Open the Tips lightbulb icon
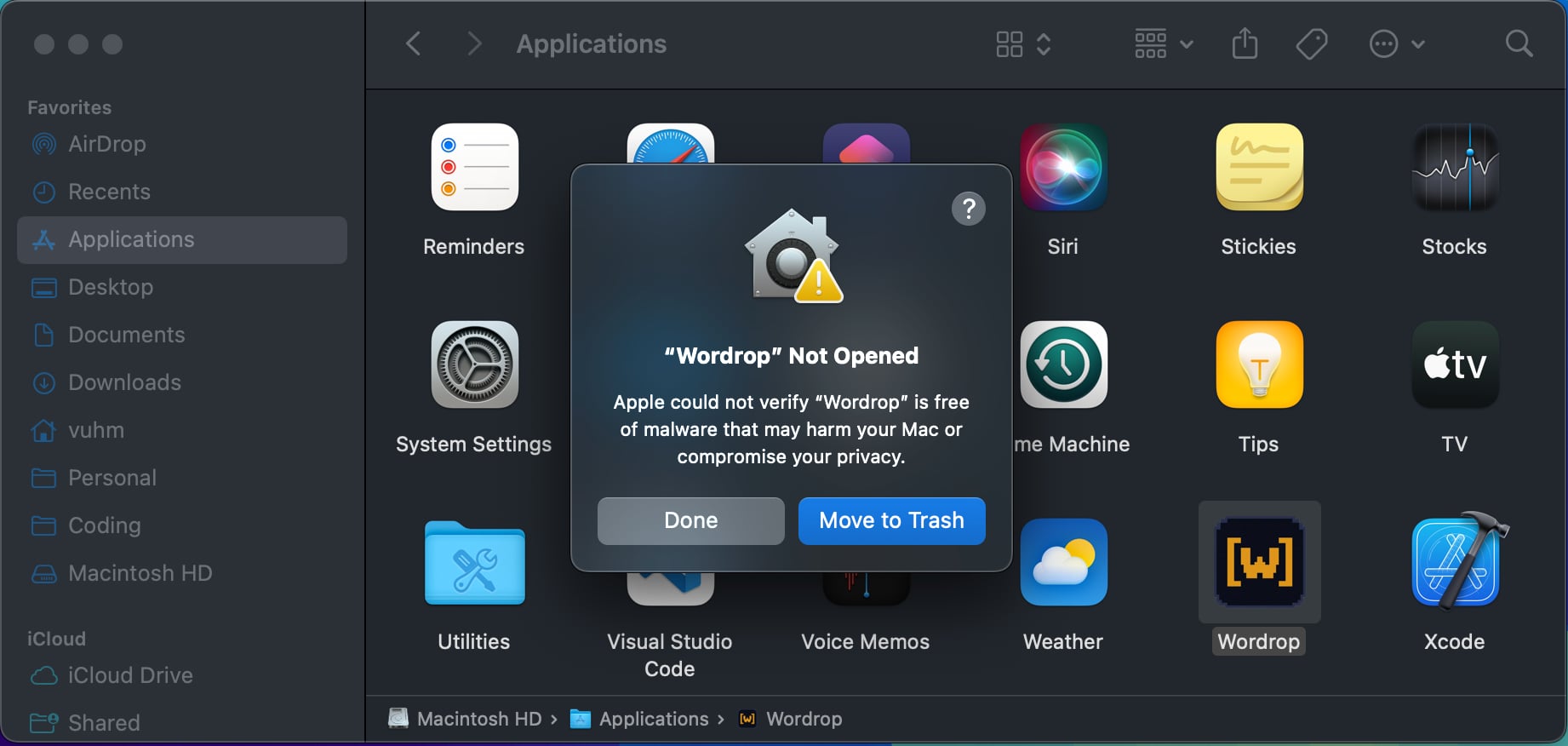Image resolution: width=1568 pixels, height=746 pixels. 1259,364
